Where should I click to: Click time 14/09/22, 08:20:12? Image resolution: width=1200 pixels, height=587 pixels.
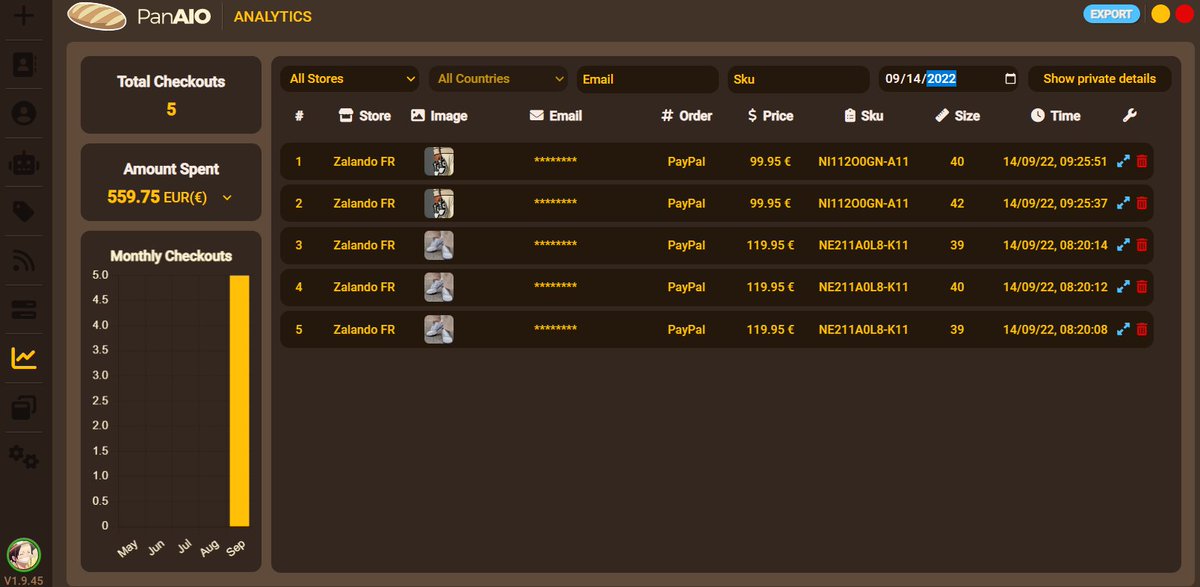click(1055, 287)
